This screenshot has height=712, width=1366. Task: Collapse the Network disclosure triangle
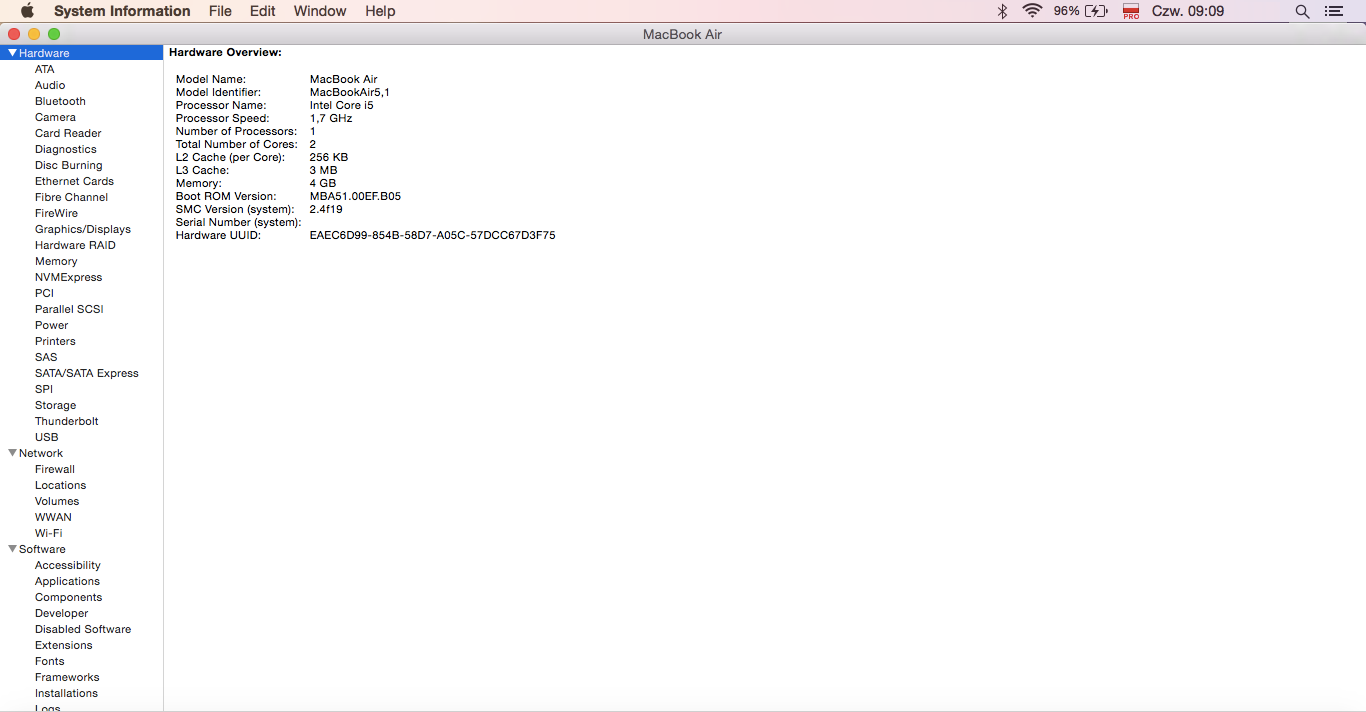pyautogui.click(x=13, y=453)
